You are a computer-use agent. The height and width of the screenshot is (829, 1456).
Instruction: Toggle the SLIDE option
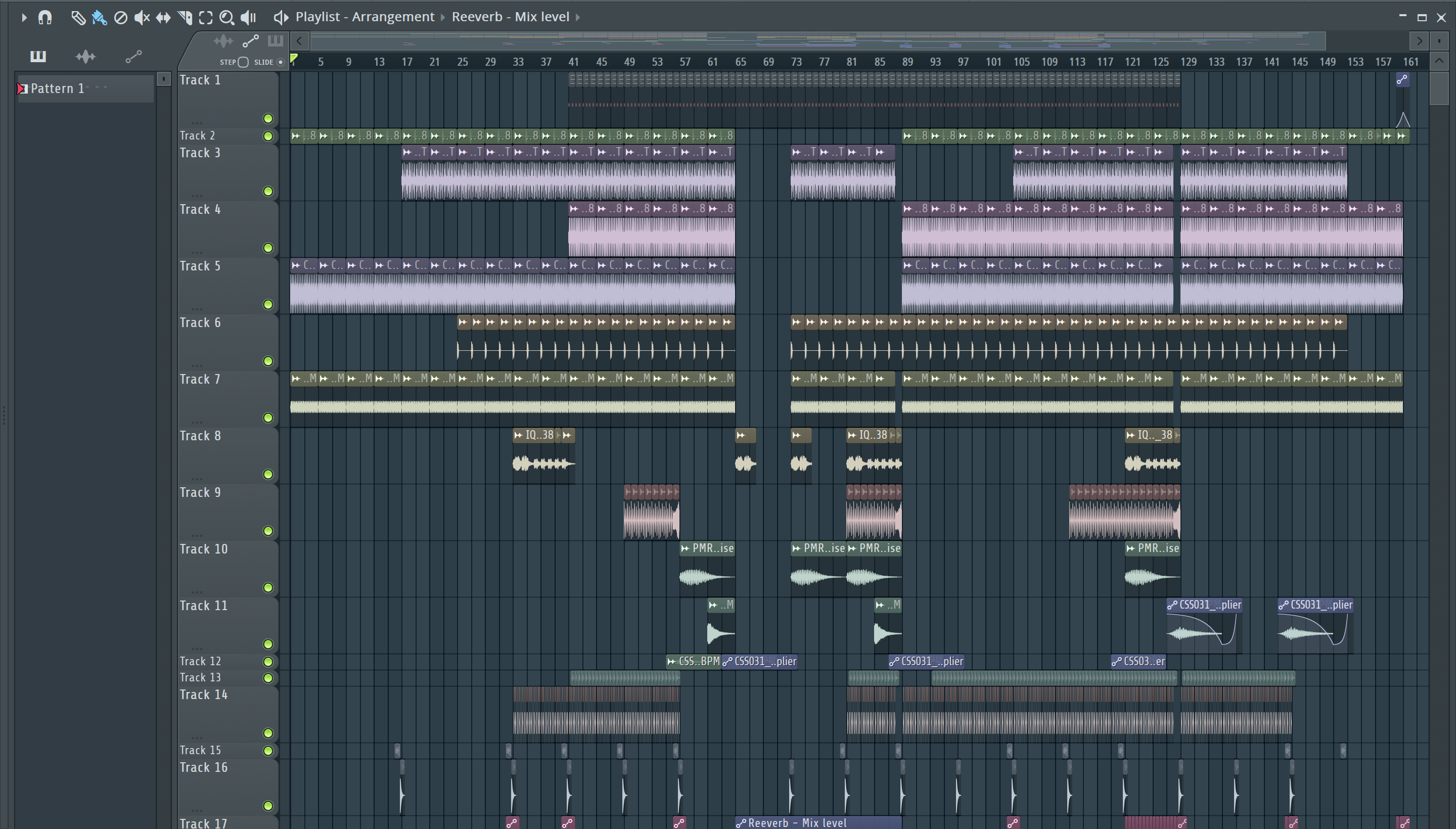click(280, 62)
